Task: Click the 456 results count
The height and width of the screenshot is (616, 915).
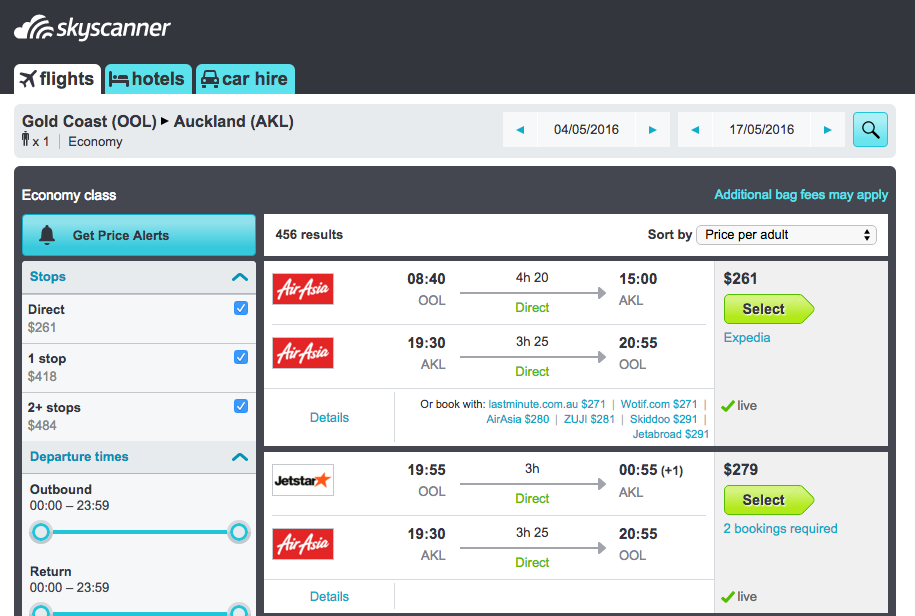Action: coord(309,234)
